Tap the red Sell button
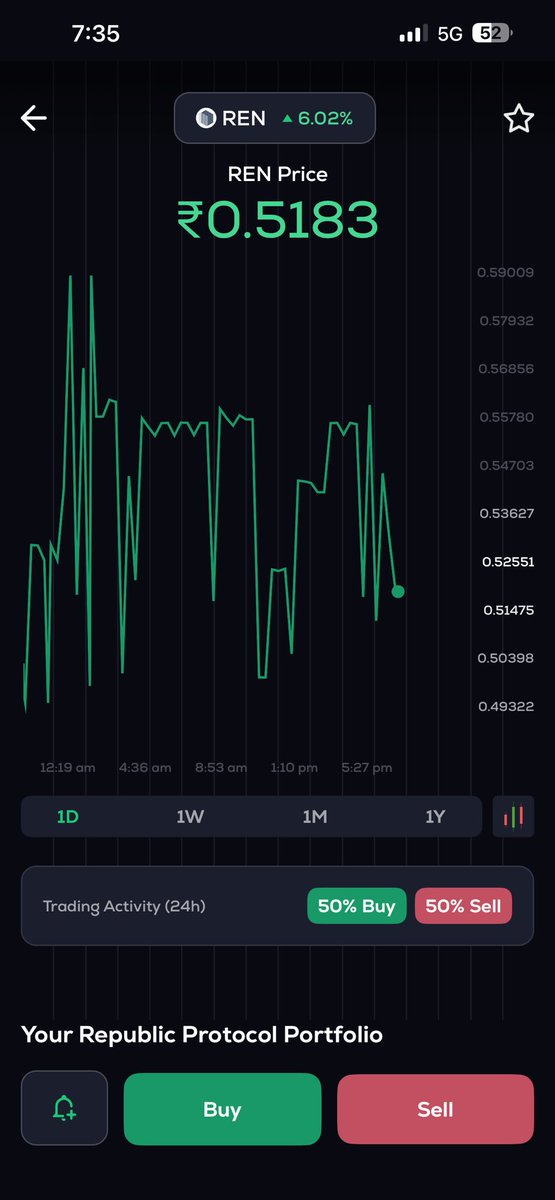The image size is (555, 1200). (435, 1109)
